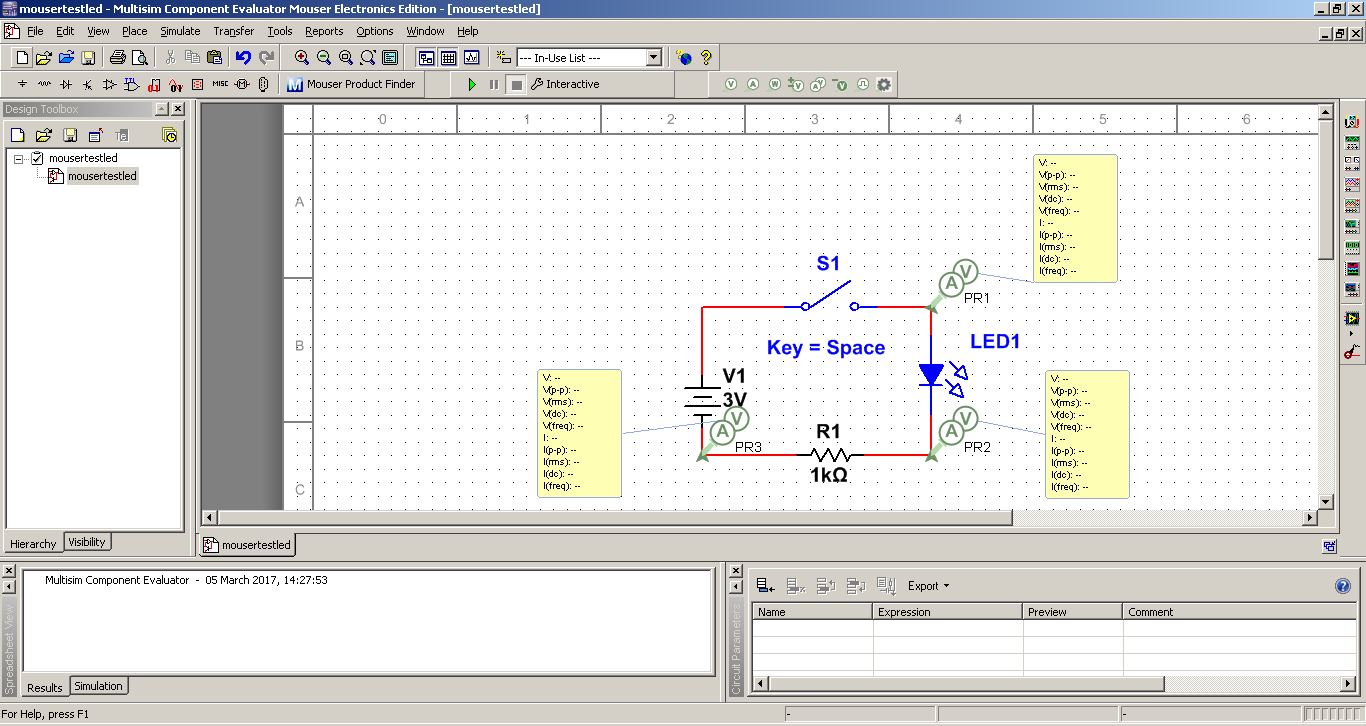Image resolution: width=1366 pixels, height=726 pixels.
Task: Open the In-Use List dropdown
Action: pos(654,58)
